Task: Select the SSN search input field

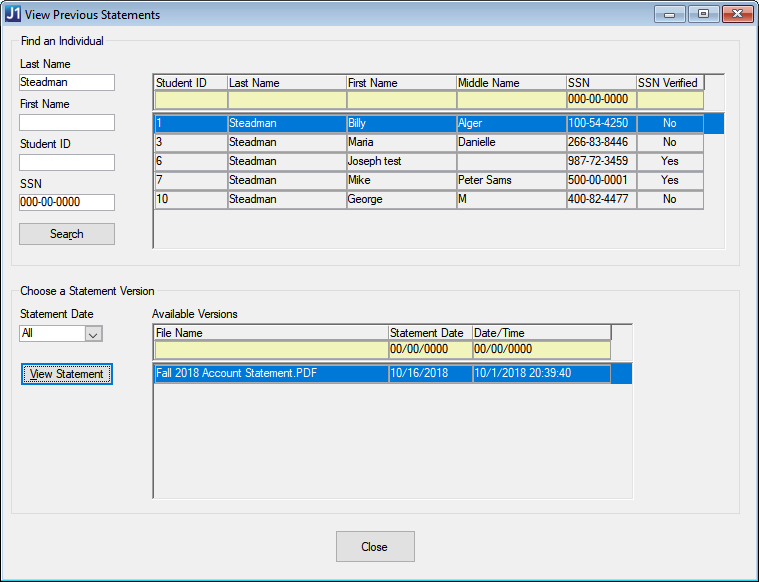Action: coord(67,203)
